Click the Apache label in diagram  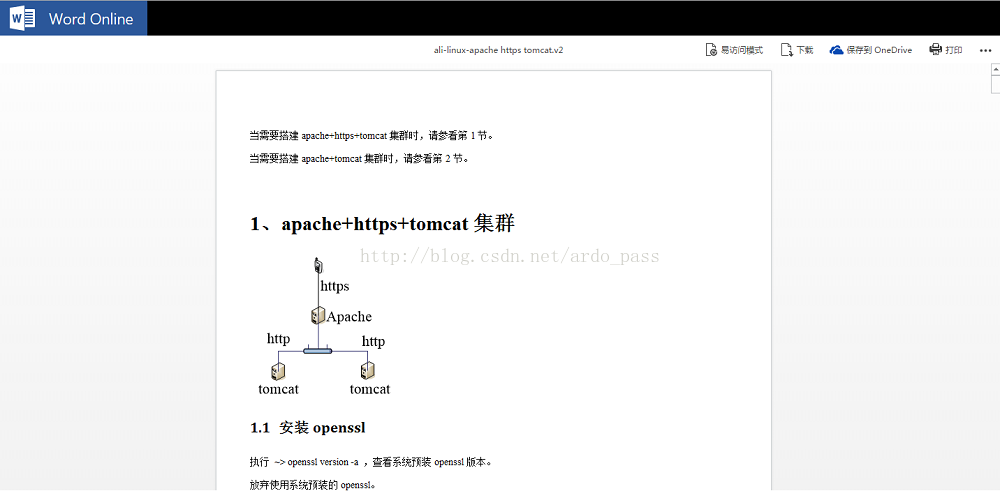coord(349,316)
